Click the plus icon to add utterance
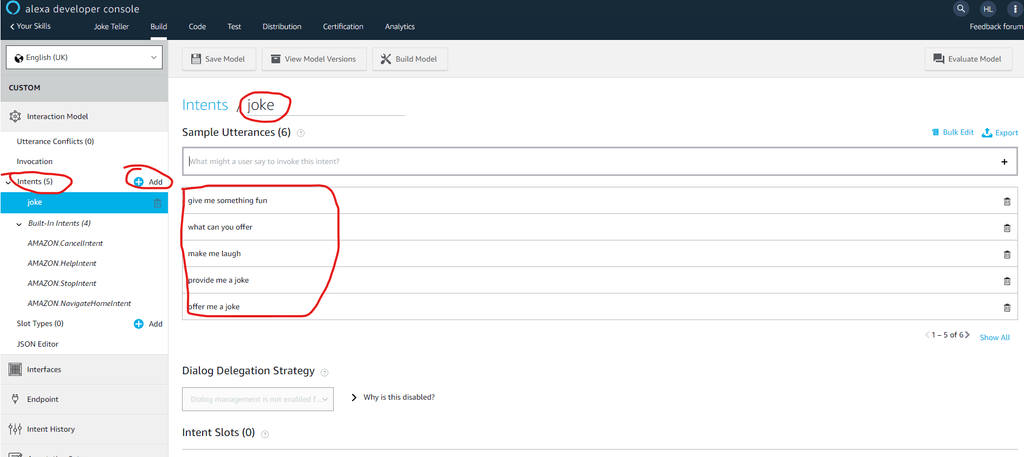Image resolution: width=1024 pixels, height=457 pixels. click(x=1004, y=161)
